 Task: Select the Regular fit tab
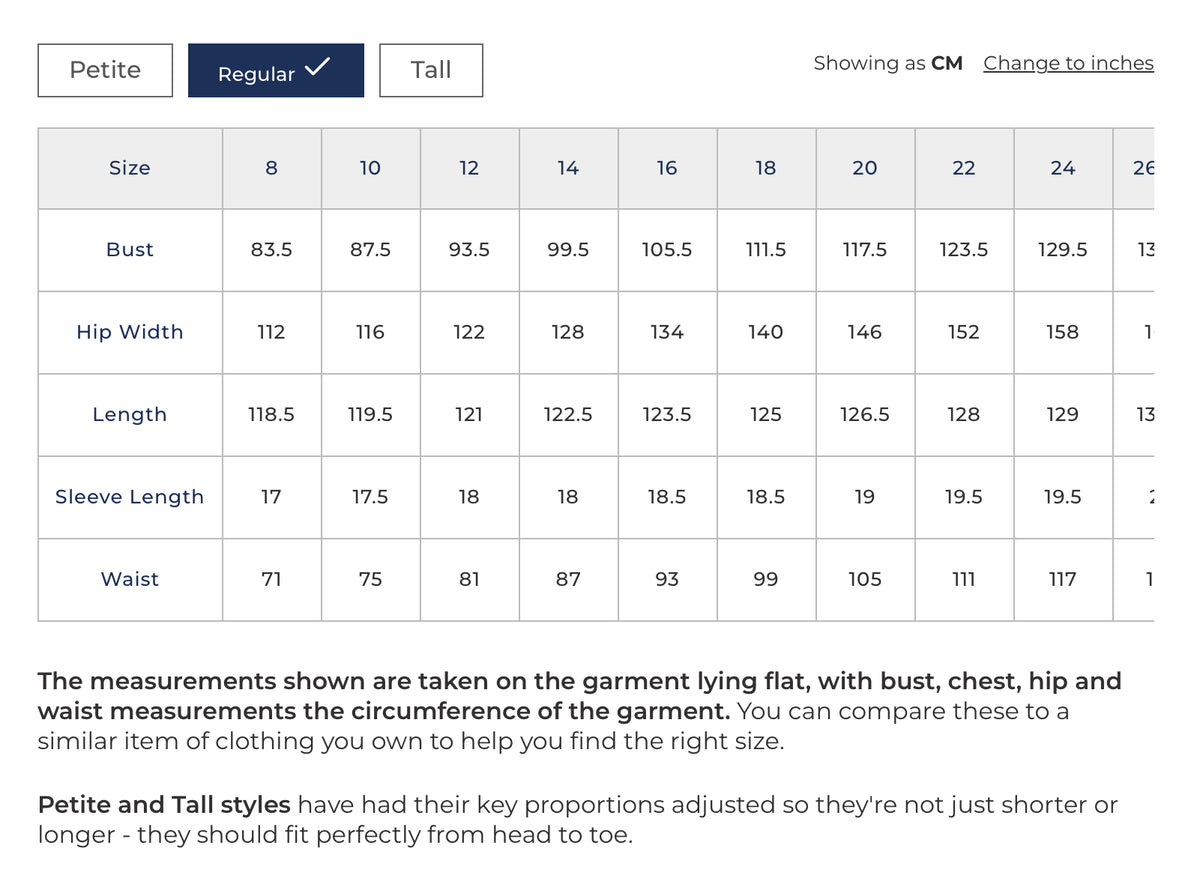coord(276,70)
